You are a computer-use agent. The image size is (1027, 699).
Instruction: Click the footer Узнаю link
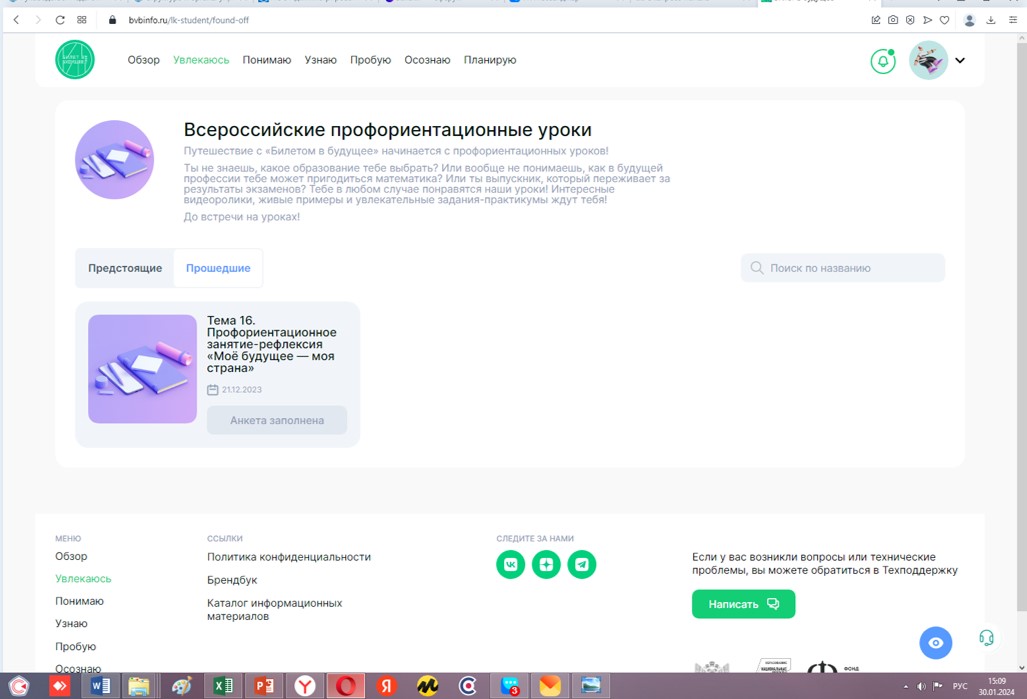[x=71, y=624]
